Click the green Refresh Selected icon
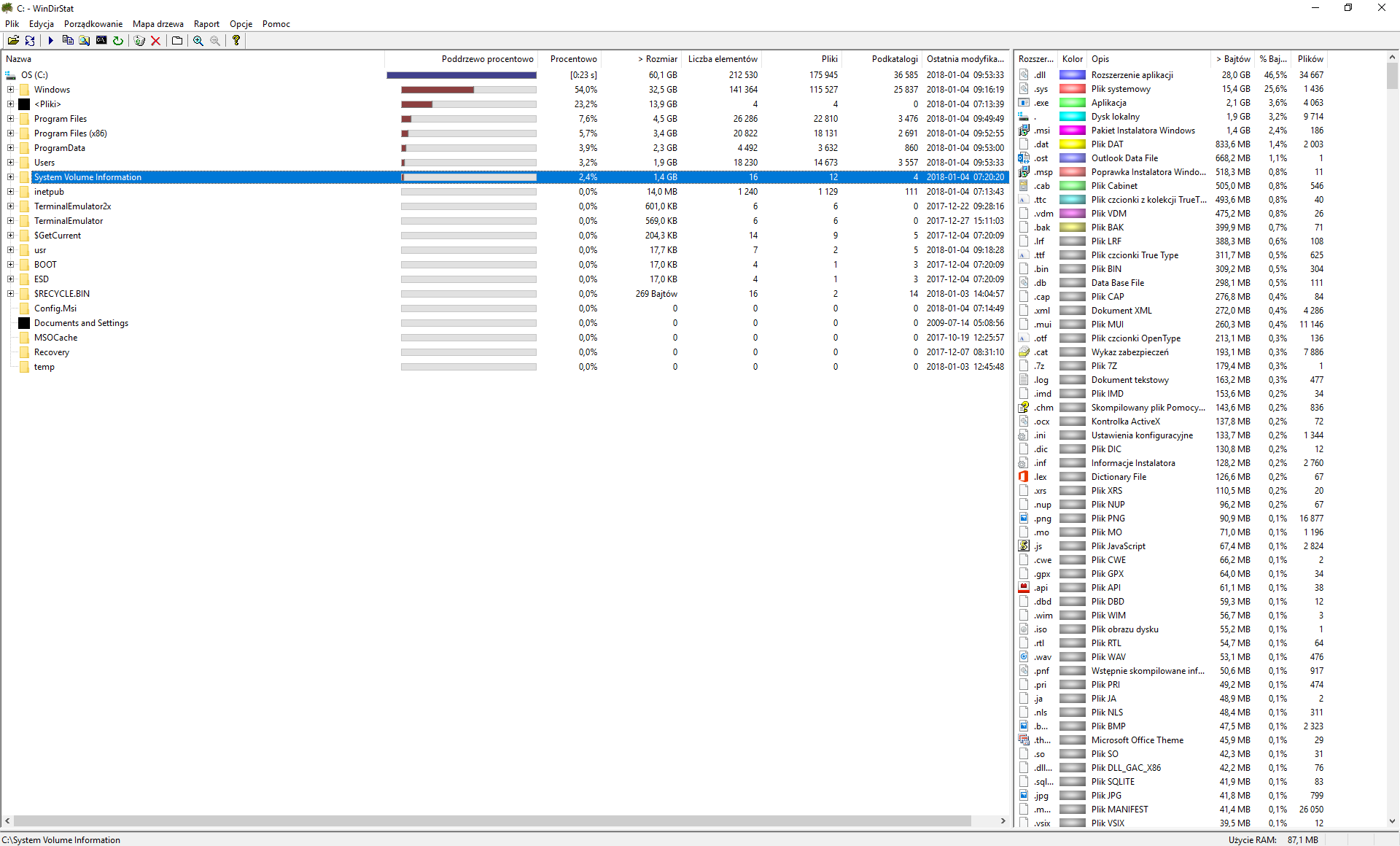 (118, 41)
